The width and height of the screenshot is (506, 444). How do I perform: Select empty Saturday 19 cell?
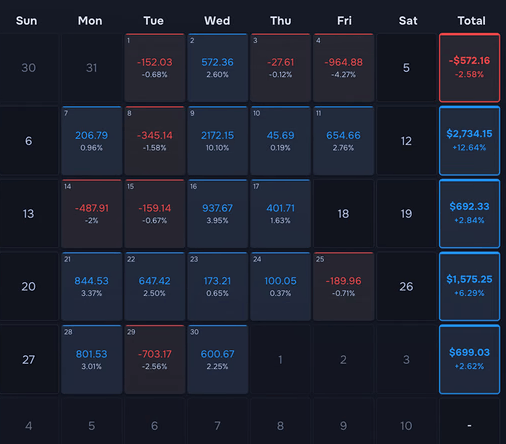(x=407, y=214)
